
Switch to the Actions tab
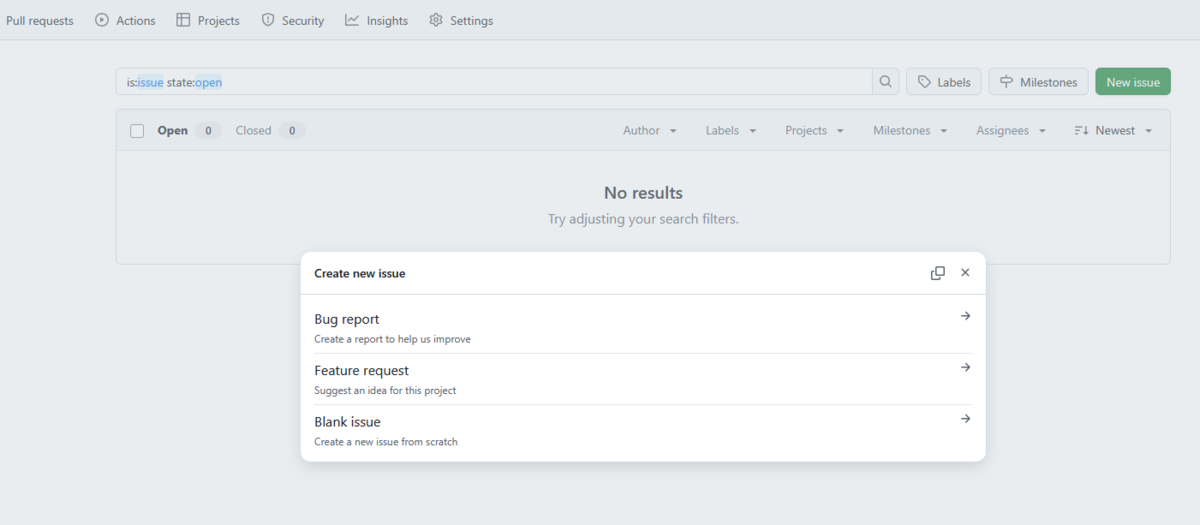click(126, 20)
